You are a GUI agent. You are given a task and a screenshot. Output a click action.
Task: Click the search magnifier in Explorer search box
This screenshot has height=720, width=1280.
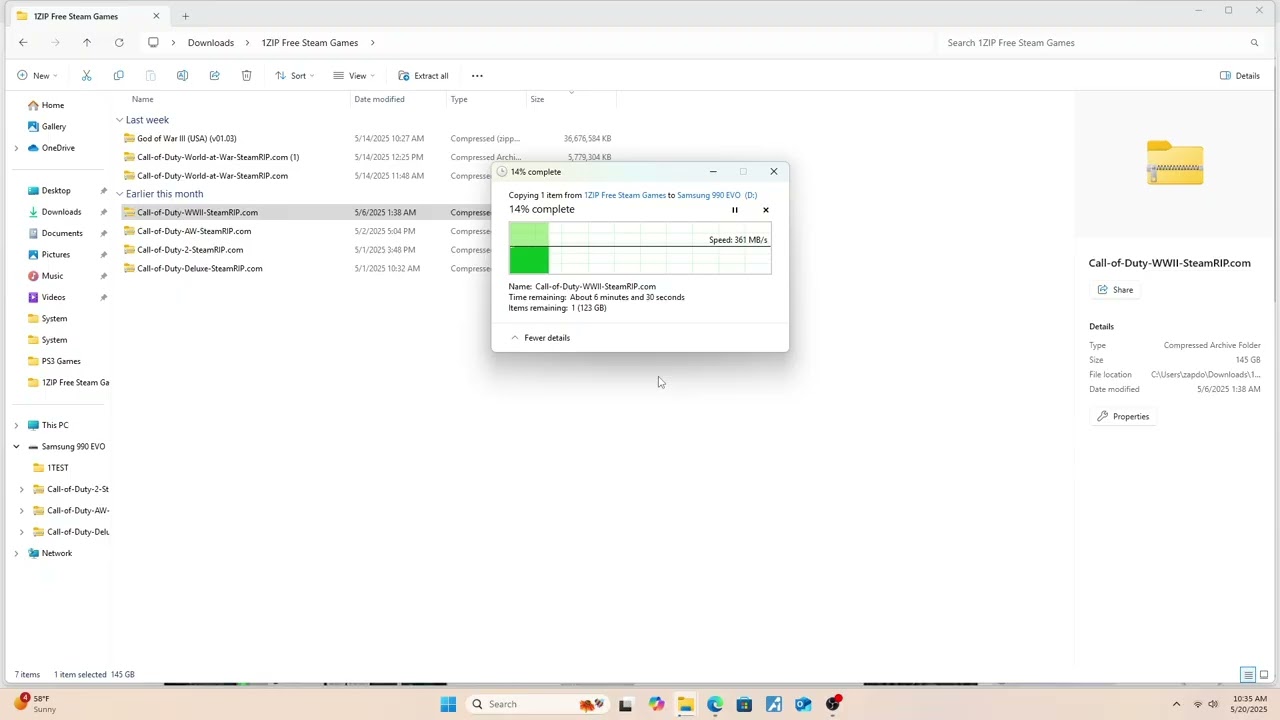[1254, 43]
